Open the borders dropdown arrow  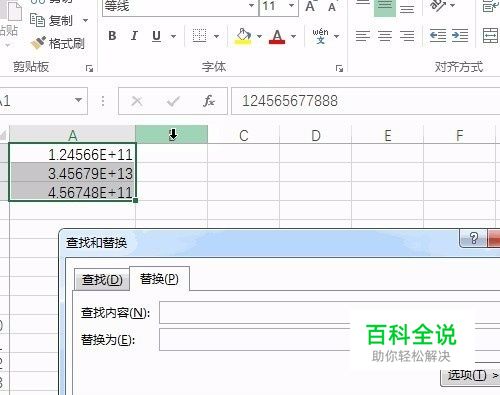click(216, 36)
